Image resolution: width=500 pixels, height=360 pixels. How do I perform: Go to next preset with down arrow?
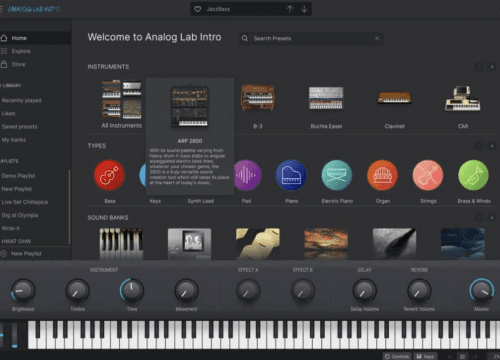[x=304, y=9]
